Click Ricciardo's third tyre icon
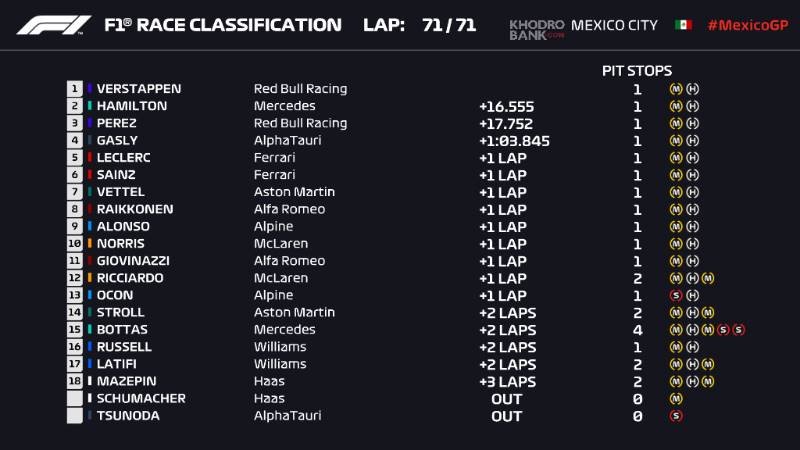 pyautogui.click(x=708, y=278)
